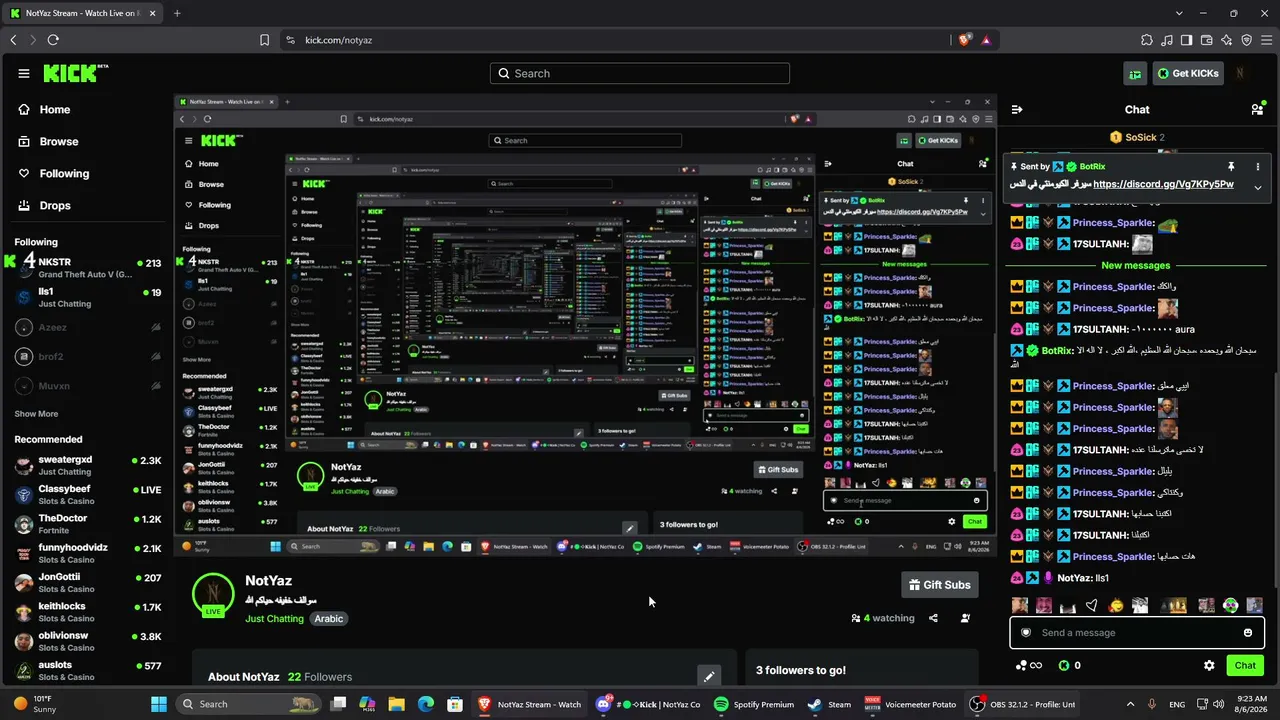
Task: Open the emoji picker in chat input
Action: (1248, 632)
